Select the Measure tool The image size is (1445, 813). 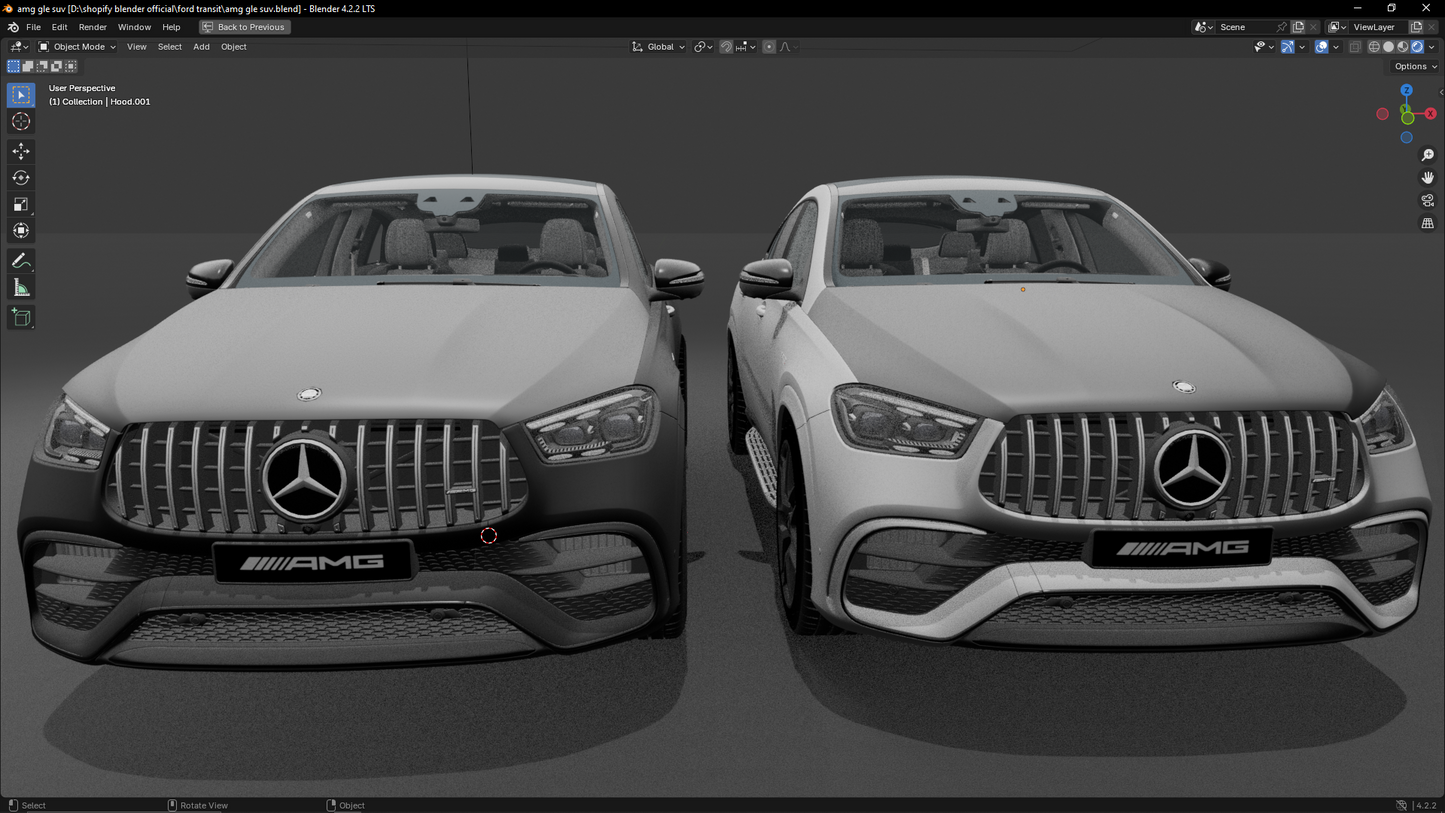pos(20,287)
